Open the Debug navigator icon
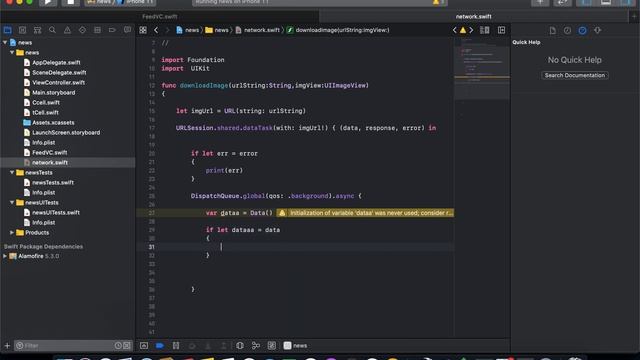The height and width of the screenshot is (360, 640). coord(97,30)
